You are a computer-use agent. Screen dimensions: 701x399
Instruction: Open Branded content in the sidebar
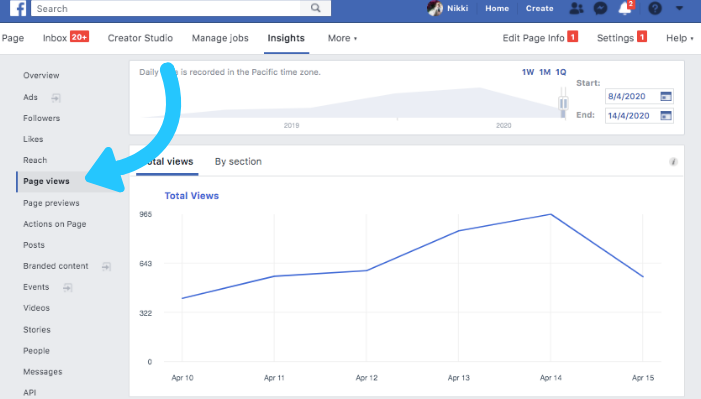tap(56, 266)
